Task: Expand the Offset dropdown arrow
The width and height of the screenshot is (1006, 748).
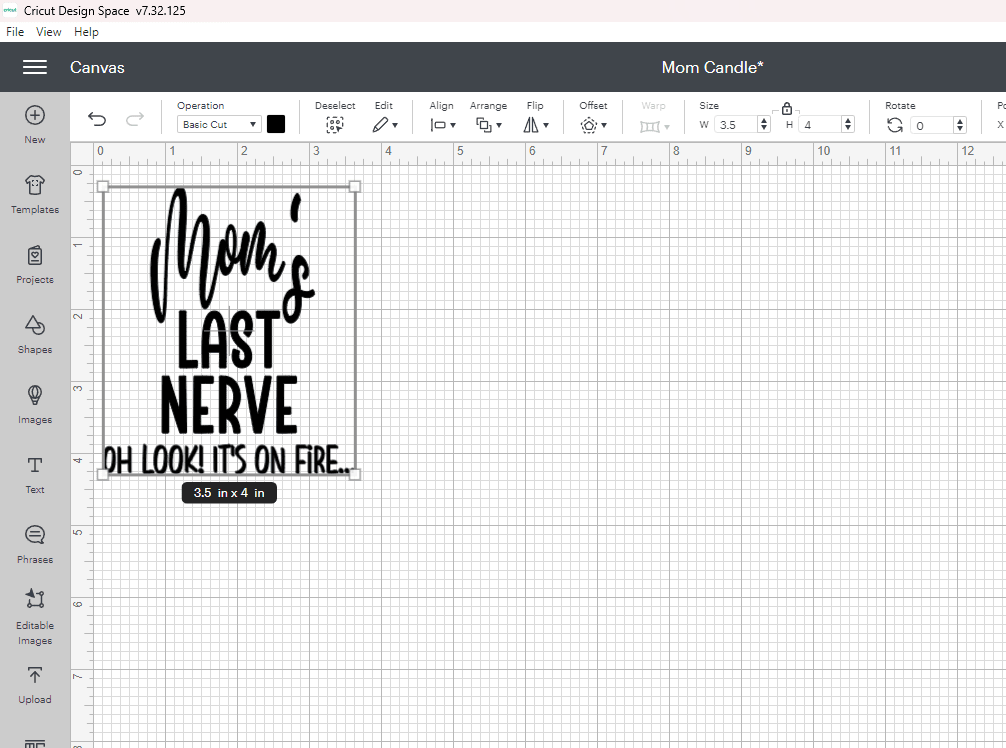Action: (x=604, y=126)
